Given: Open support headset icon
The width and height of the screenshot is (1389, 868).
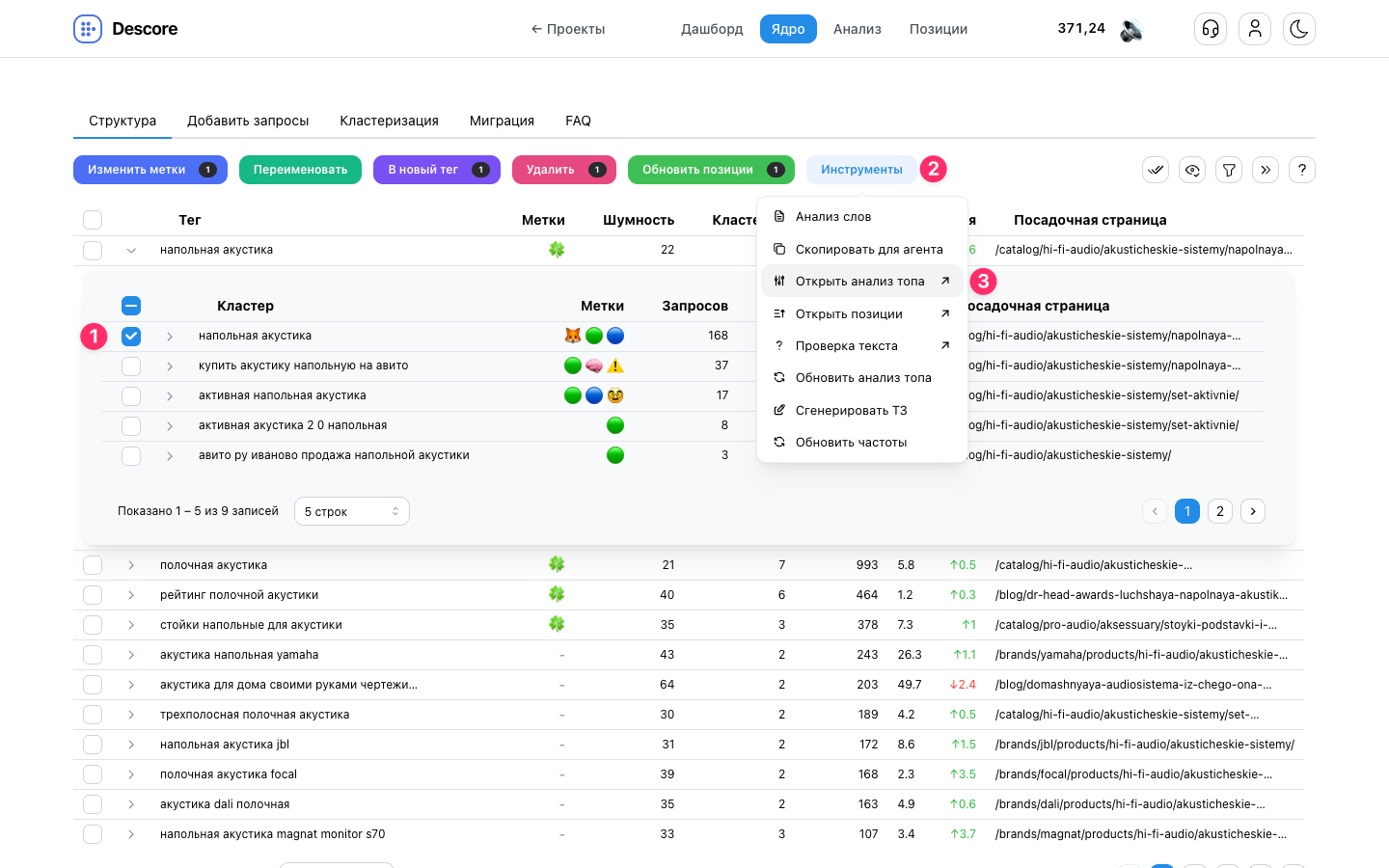Looking at the screenshot, I should pyautogui.click(x=1211, y=29).
